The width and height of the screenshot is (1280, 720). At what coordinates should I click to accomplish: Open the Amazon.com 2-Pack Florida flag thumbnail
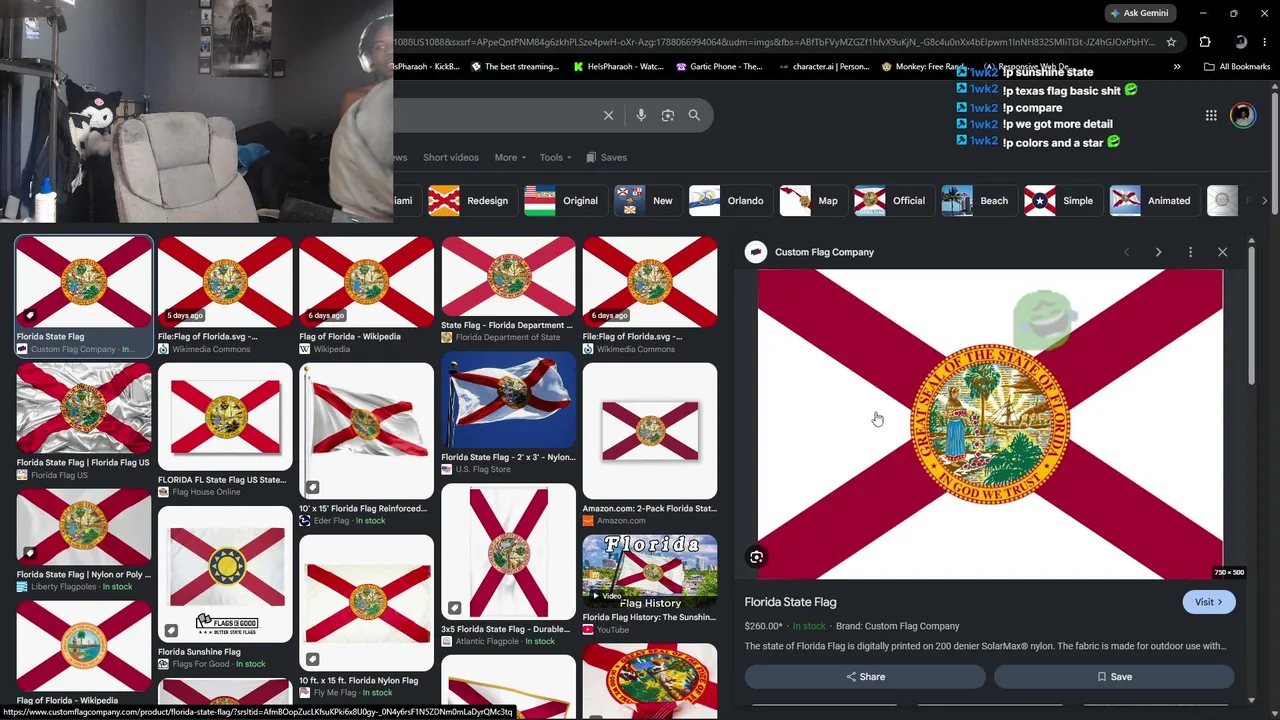point(650,431)
